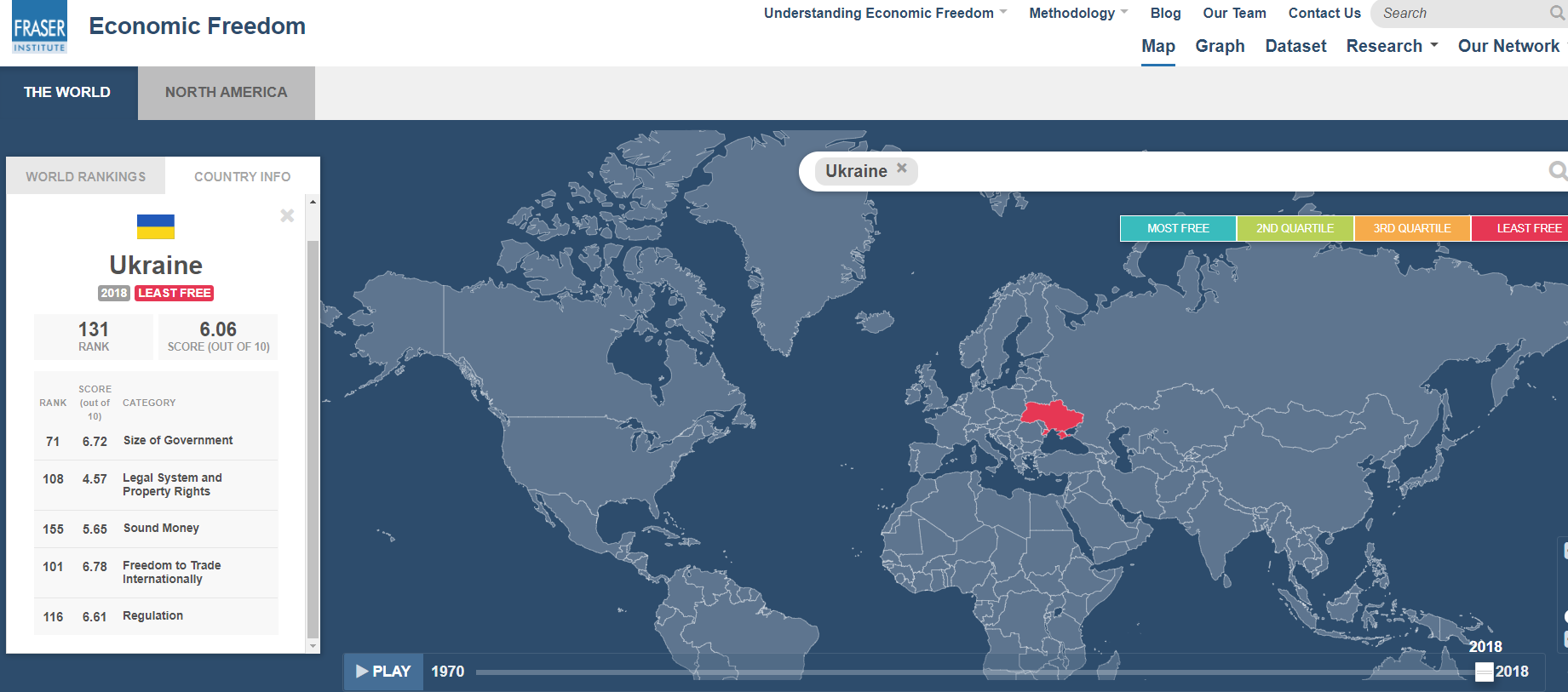The width and height of the screenshot is (1568, 692).
Task: Open the Fraser Institute logo link
Action: 39,27
